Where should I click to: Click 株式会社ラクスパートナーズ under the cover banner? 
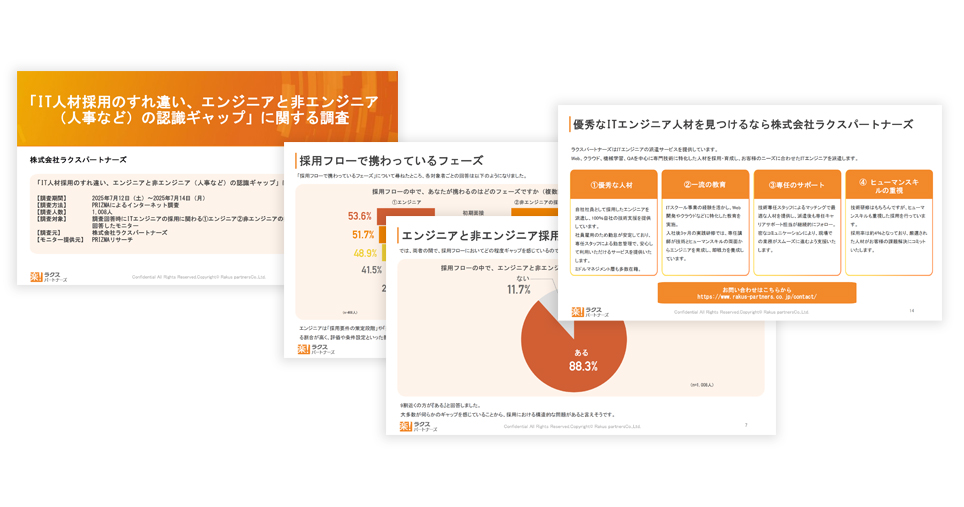78,160
